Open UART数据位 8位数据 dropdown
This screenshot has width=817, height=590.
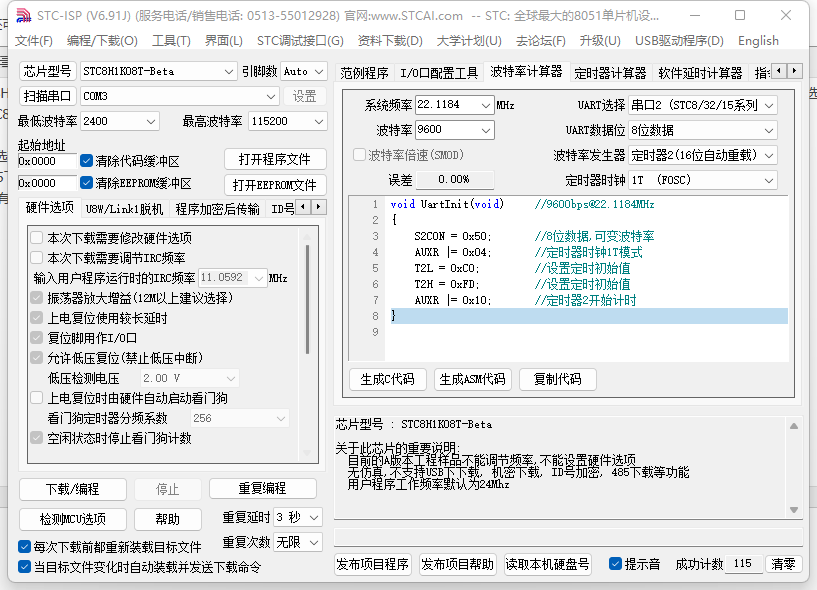(702, 130)
